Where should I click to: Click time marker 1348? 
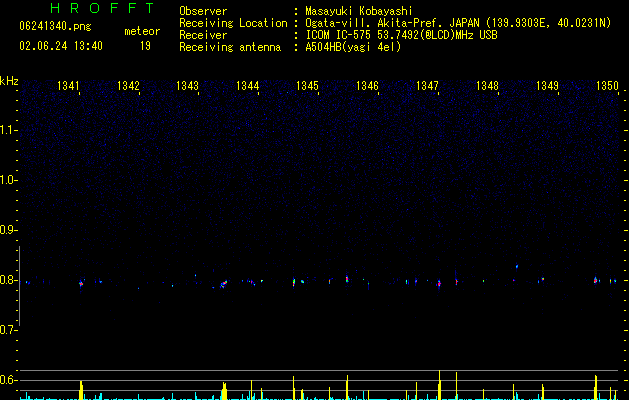point(487,85)
